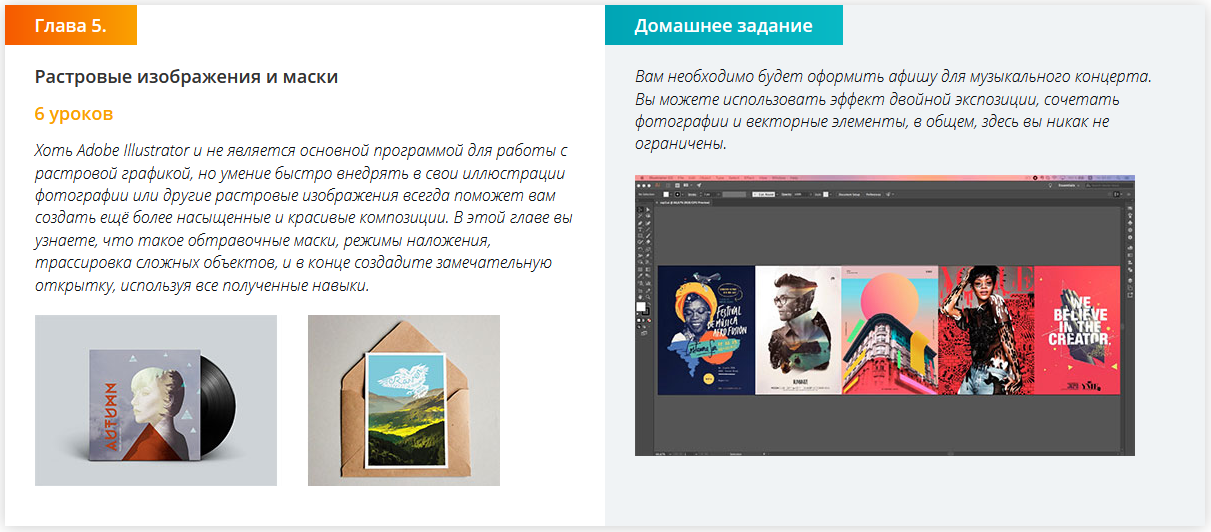
Task: Click the 'Глава 5.' orange label
Action: pyautogui.click(x=70, y=26)
